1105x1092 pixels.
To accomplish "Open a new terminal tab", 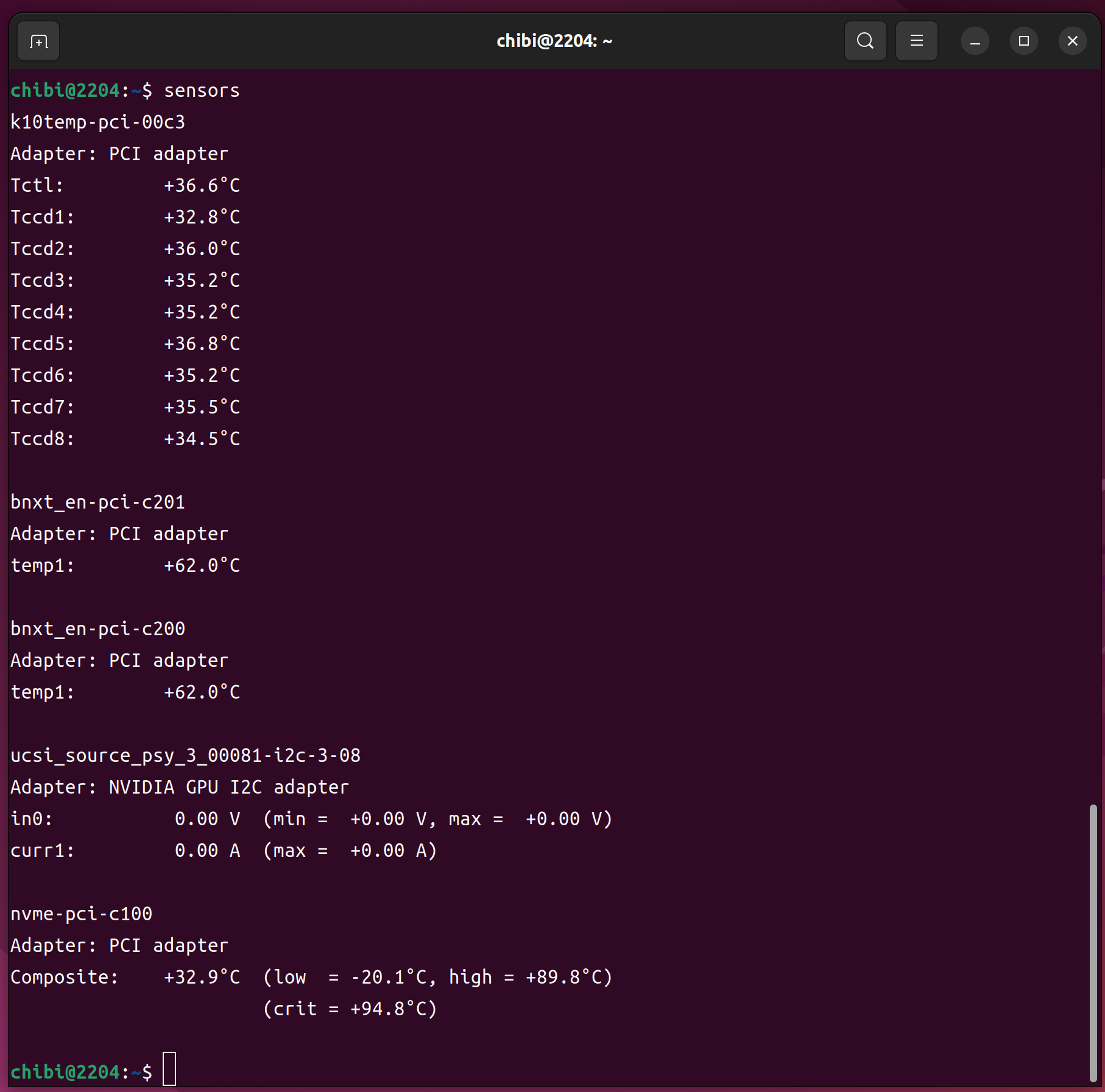I will coord(38,41).
